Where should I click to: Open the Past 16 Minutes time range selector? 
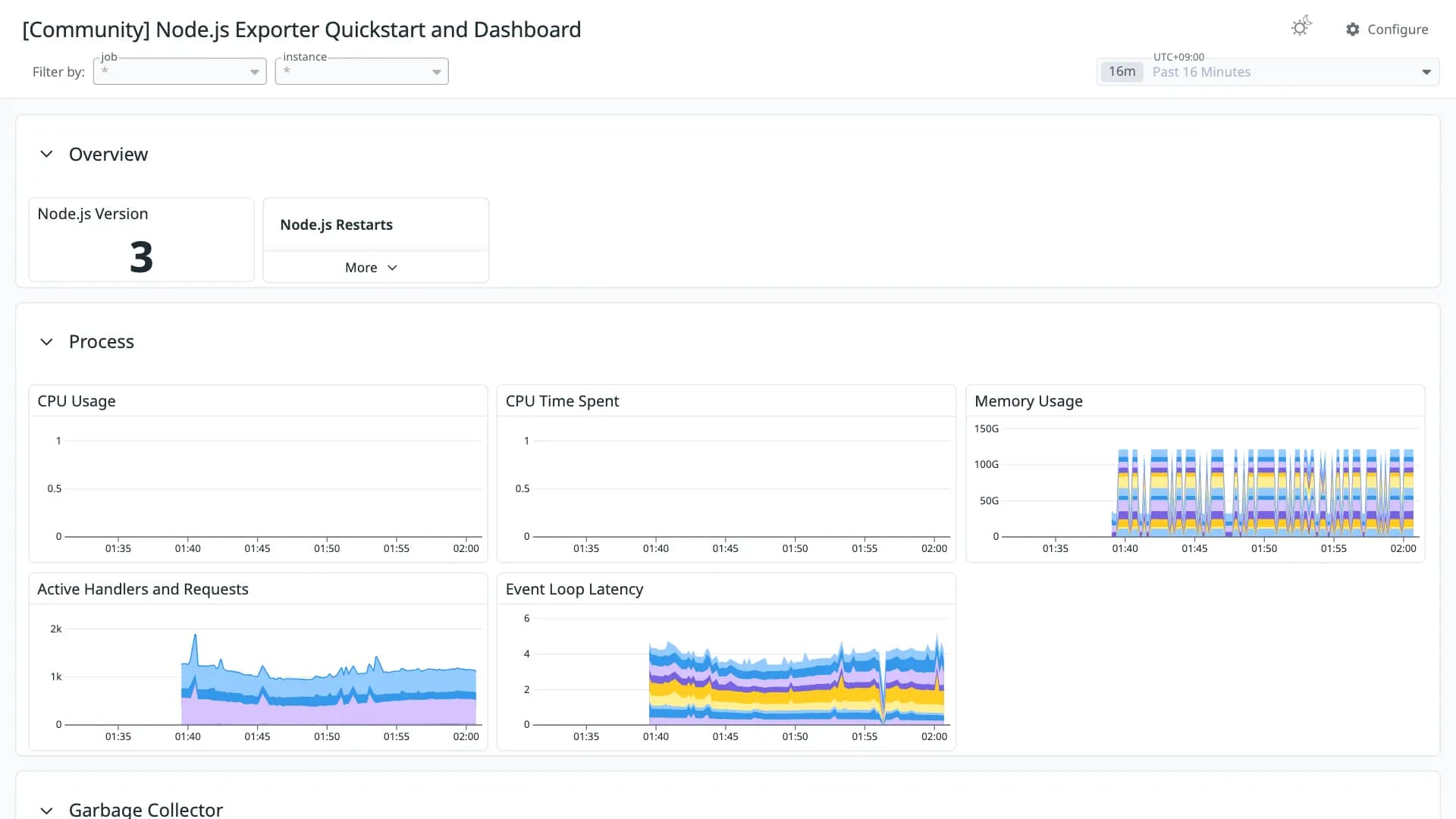pyautogui.click(x=1268, y=72)
